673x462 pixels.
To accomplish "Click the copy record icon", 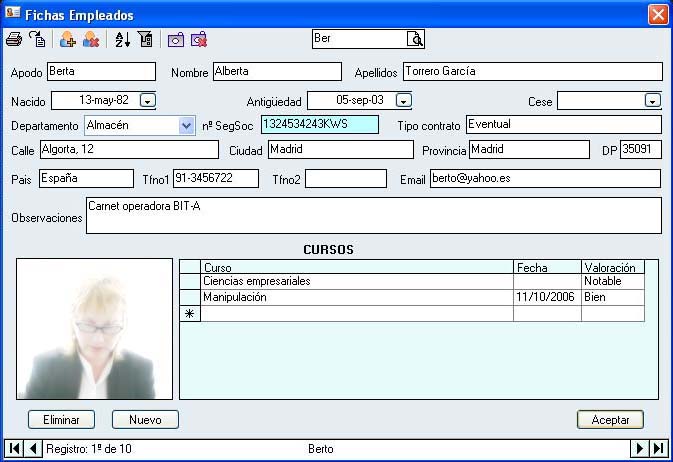I will click(37, 40).
